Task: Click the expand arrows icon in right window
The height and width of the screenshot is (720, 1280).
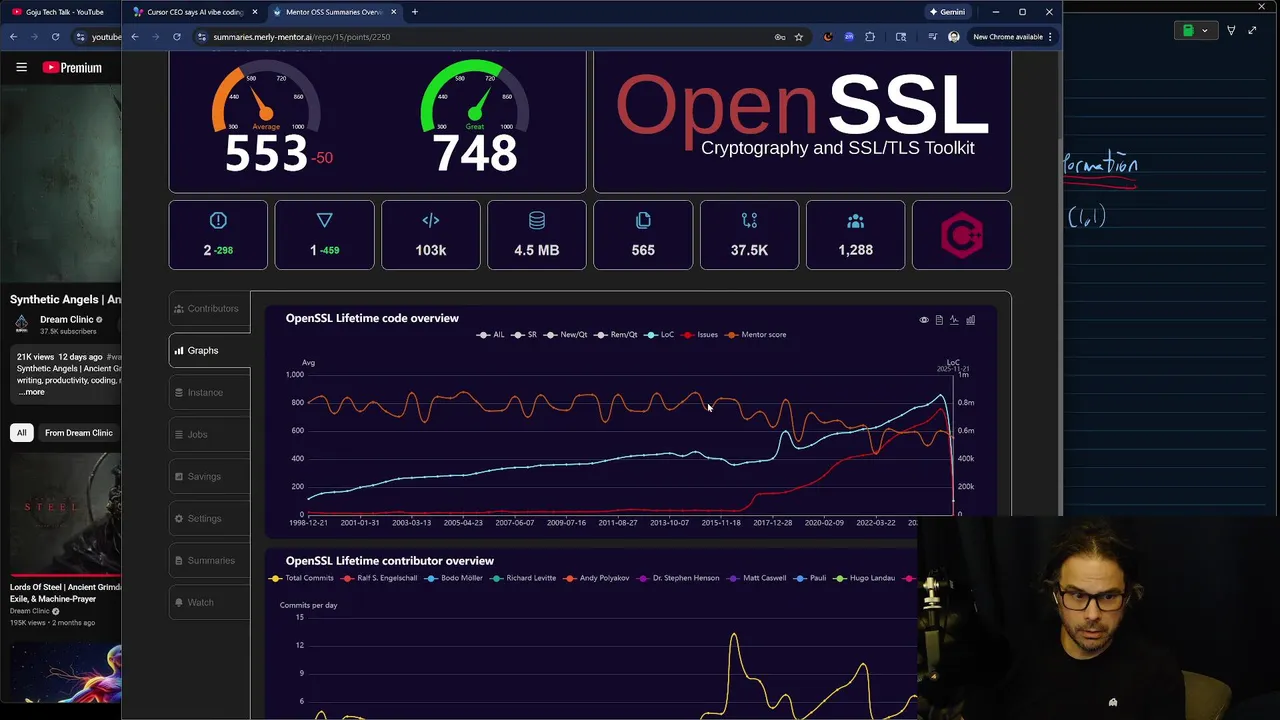Action: click(1252, 30)
